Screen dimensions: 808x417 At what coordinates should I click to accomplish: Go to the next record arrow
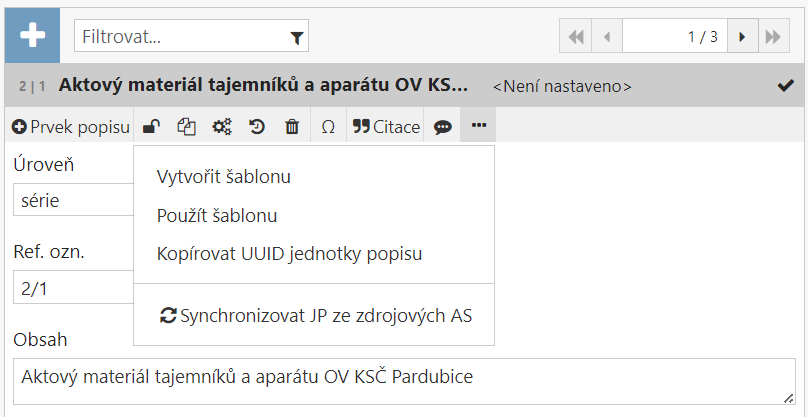[742, 37]
